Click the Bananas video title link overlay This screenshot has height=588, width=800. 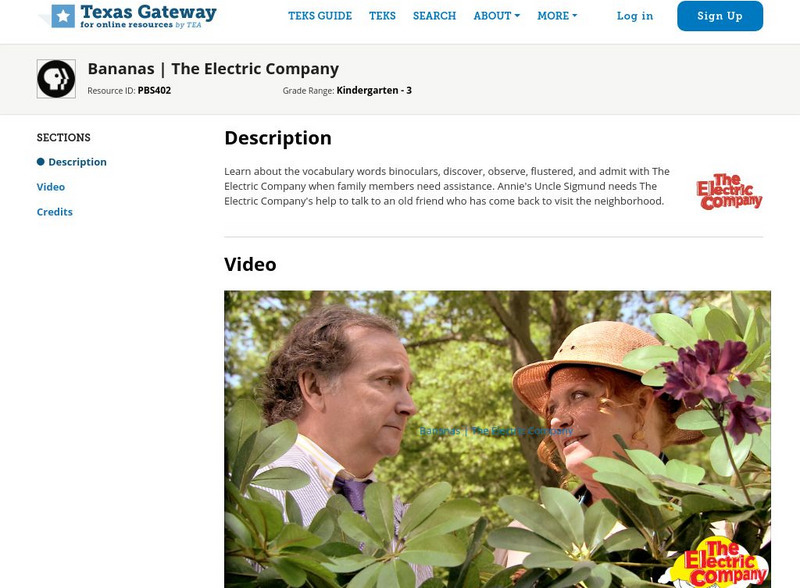click(496, 431)
